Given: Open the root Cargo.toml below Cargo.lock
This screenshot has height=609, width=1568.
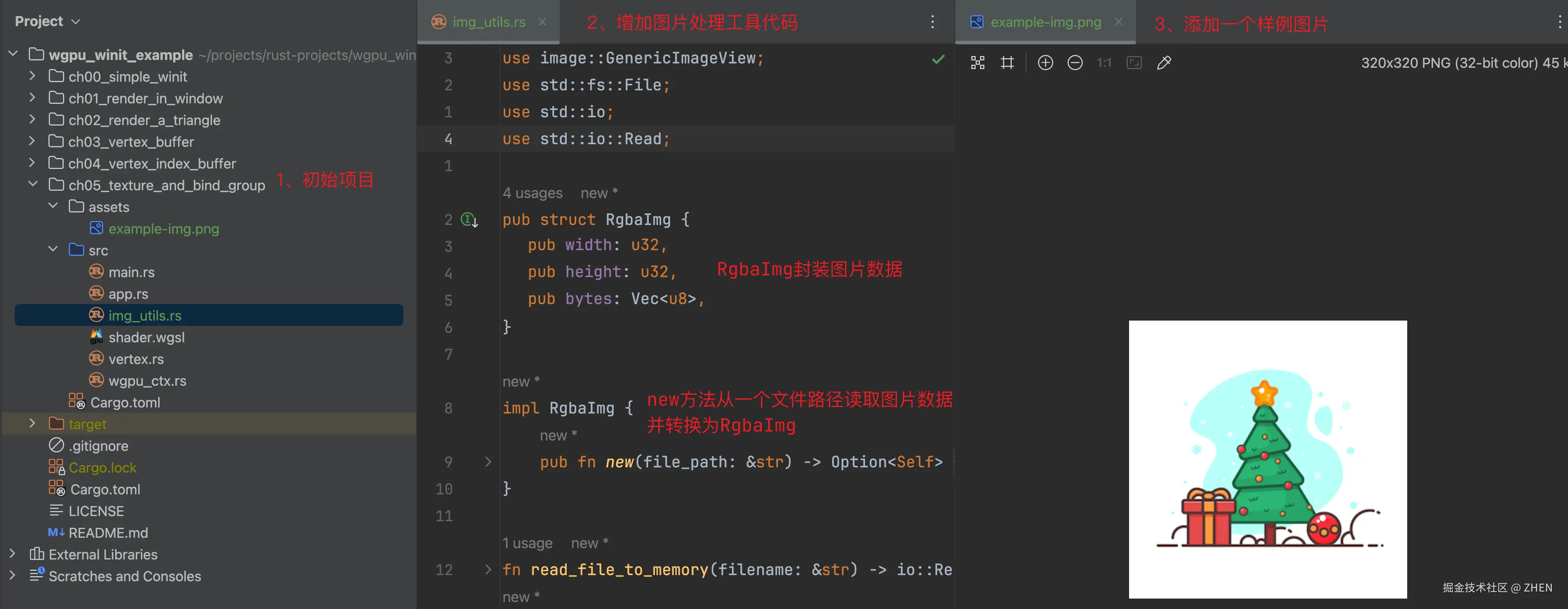Looking at the screenshot, I should pyautogui.click(x=105, y=489).
